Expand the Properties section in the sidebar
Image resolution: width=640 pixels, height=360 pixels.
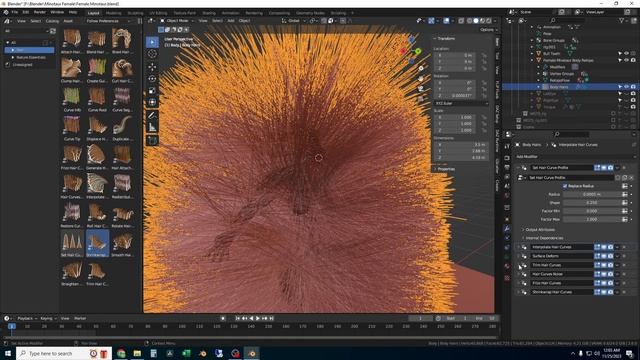click(x=446, y=169)
